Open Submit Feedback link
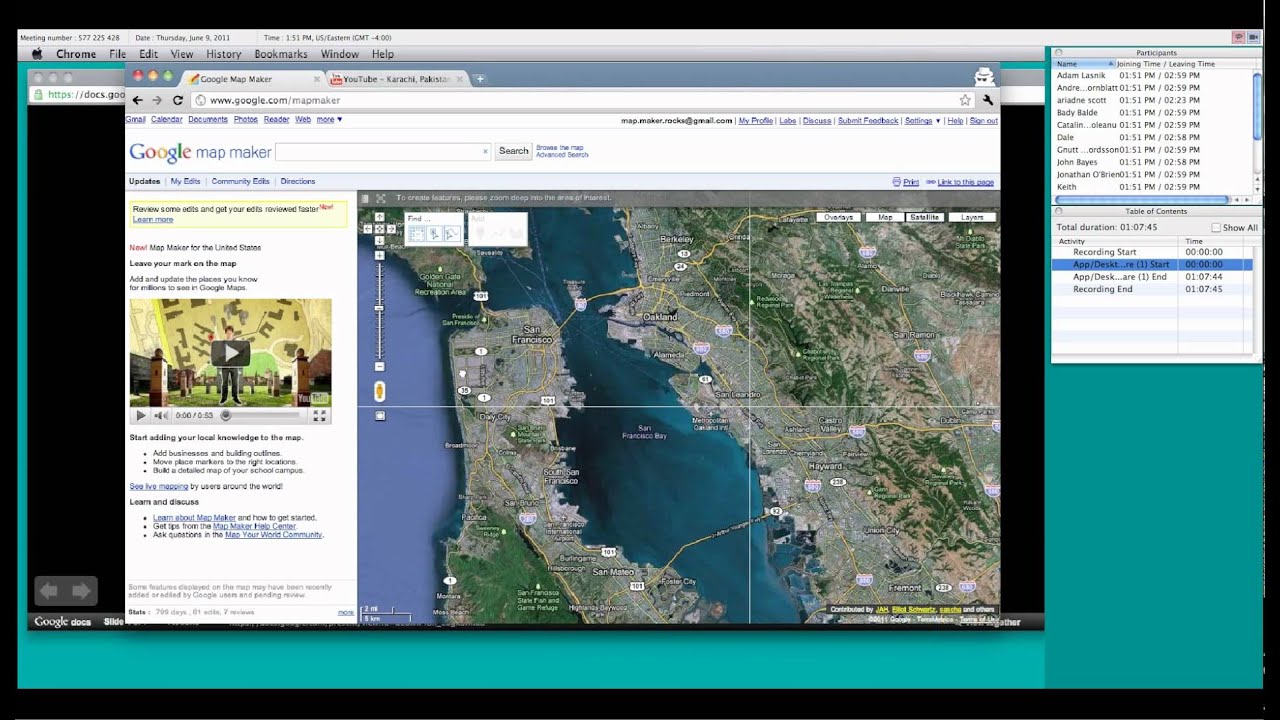 (868, 121)
